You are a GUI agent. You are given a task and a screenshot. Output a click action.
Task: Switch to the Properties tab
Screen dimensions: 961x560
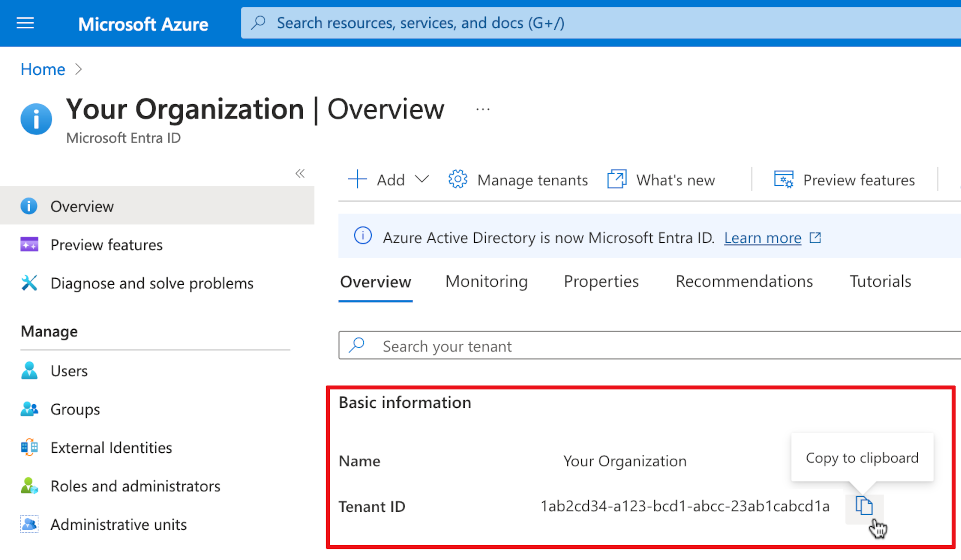pos(601,282)
